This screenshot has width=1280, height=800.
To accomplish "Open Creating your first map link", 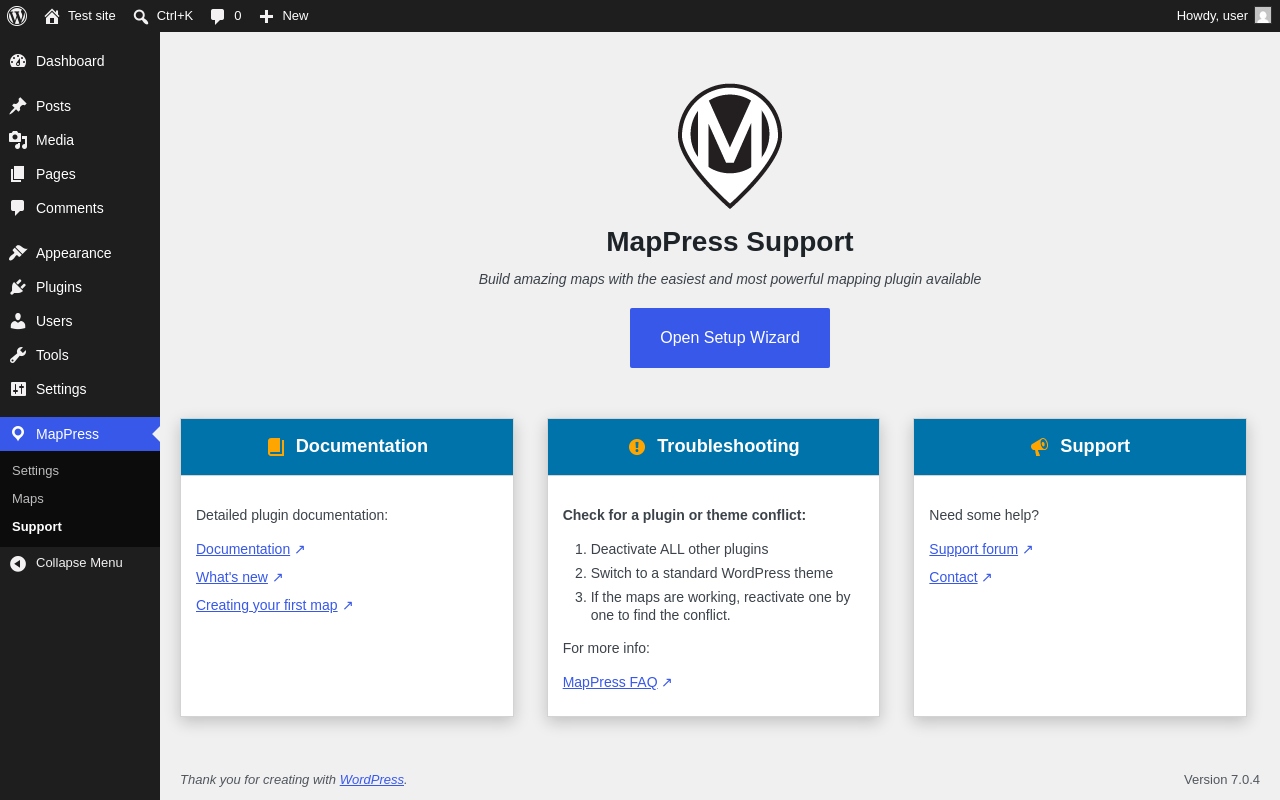I will click(x=267, y=605).
